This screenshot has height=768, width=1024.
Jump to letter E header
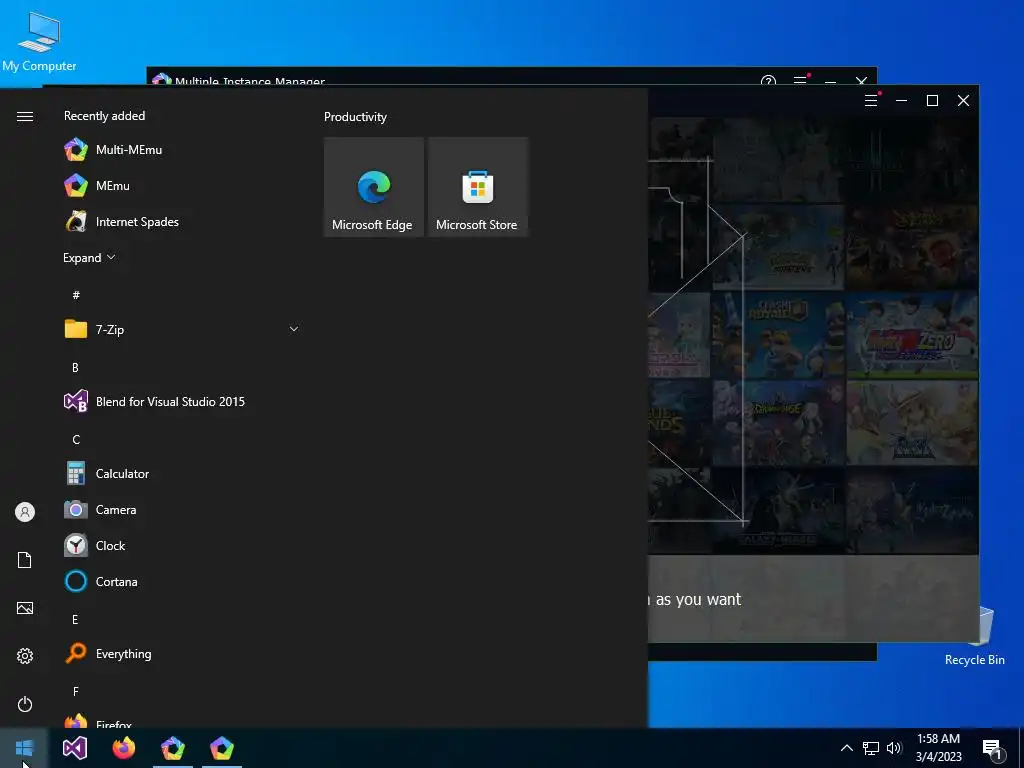point(75,620)
